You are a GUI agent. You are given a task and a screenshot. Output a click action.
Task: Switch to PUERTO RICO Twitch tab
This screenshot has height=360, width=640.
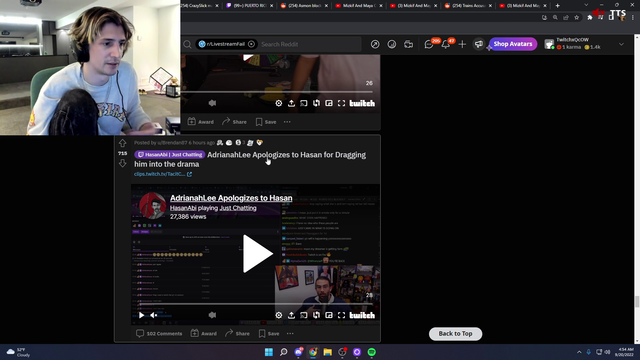coord(249,6)
